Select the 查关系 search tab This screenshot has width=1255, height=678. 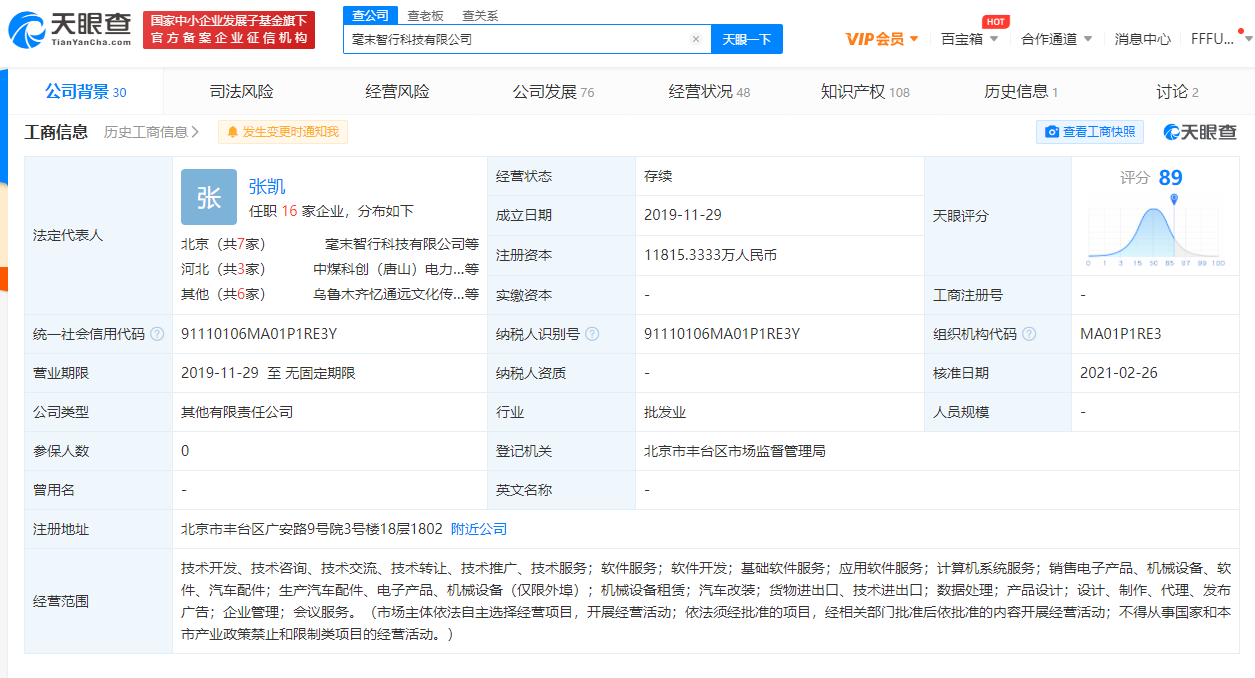480,15
